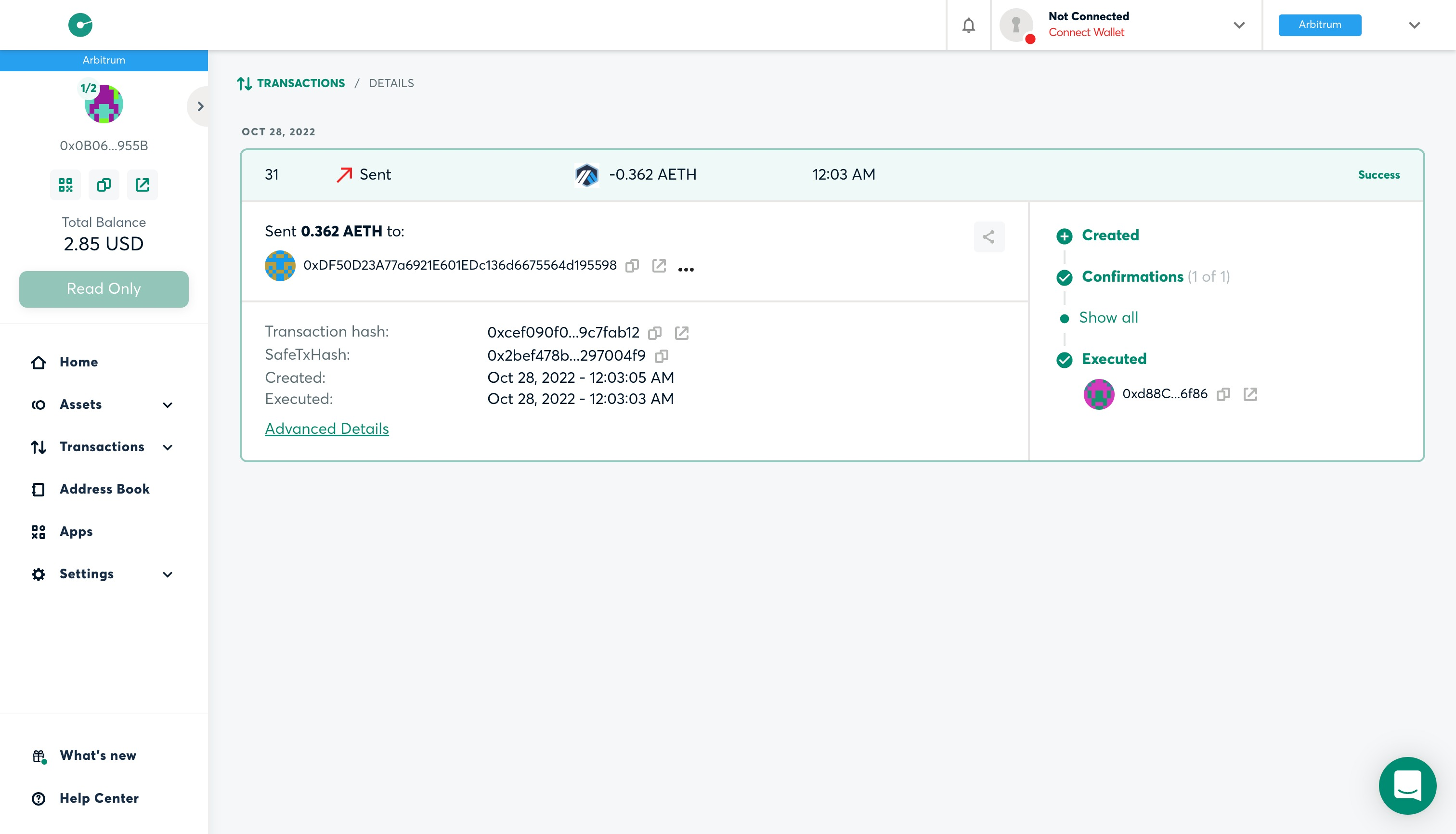This screenshot has width=1456, height=834.
Task: Copy the safe address 0x0B06...955B
Action: coord(104,185)
